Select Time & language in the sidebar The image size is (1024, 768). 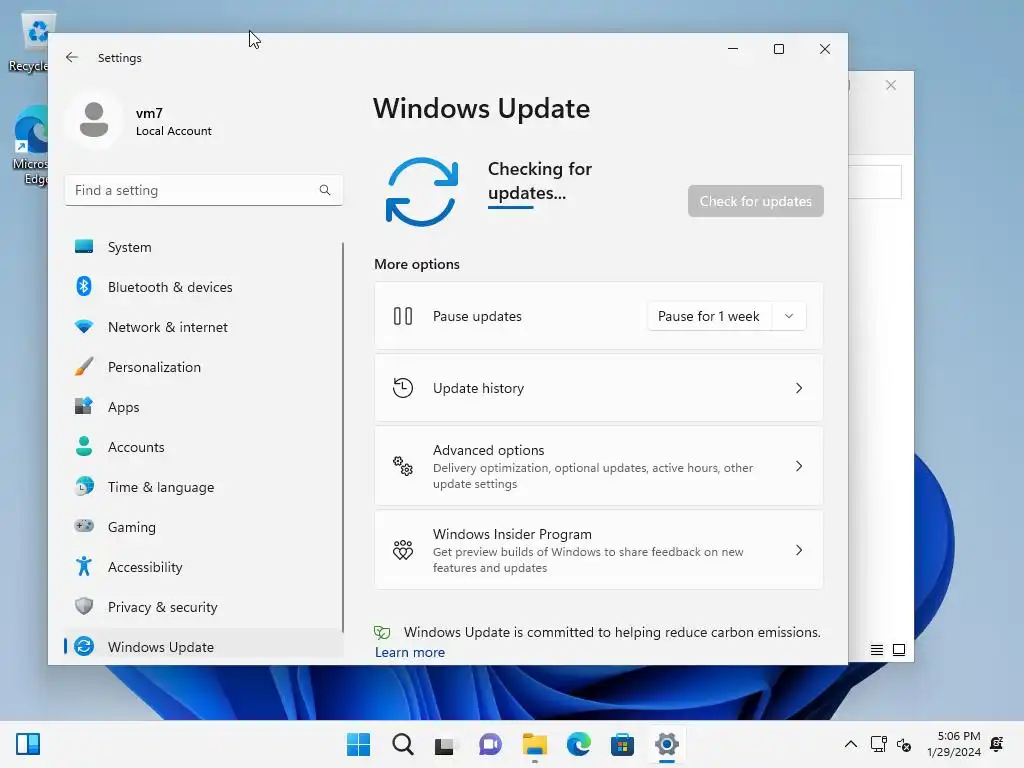(x=204, y=487)
